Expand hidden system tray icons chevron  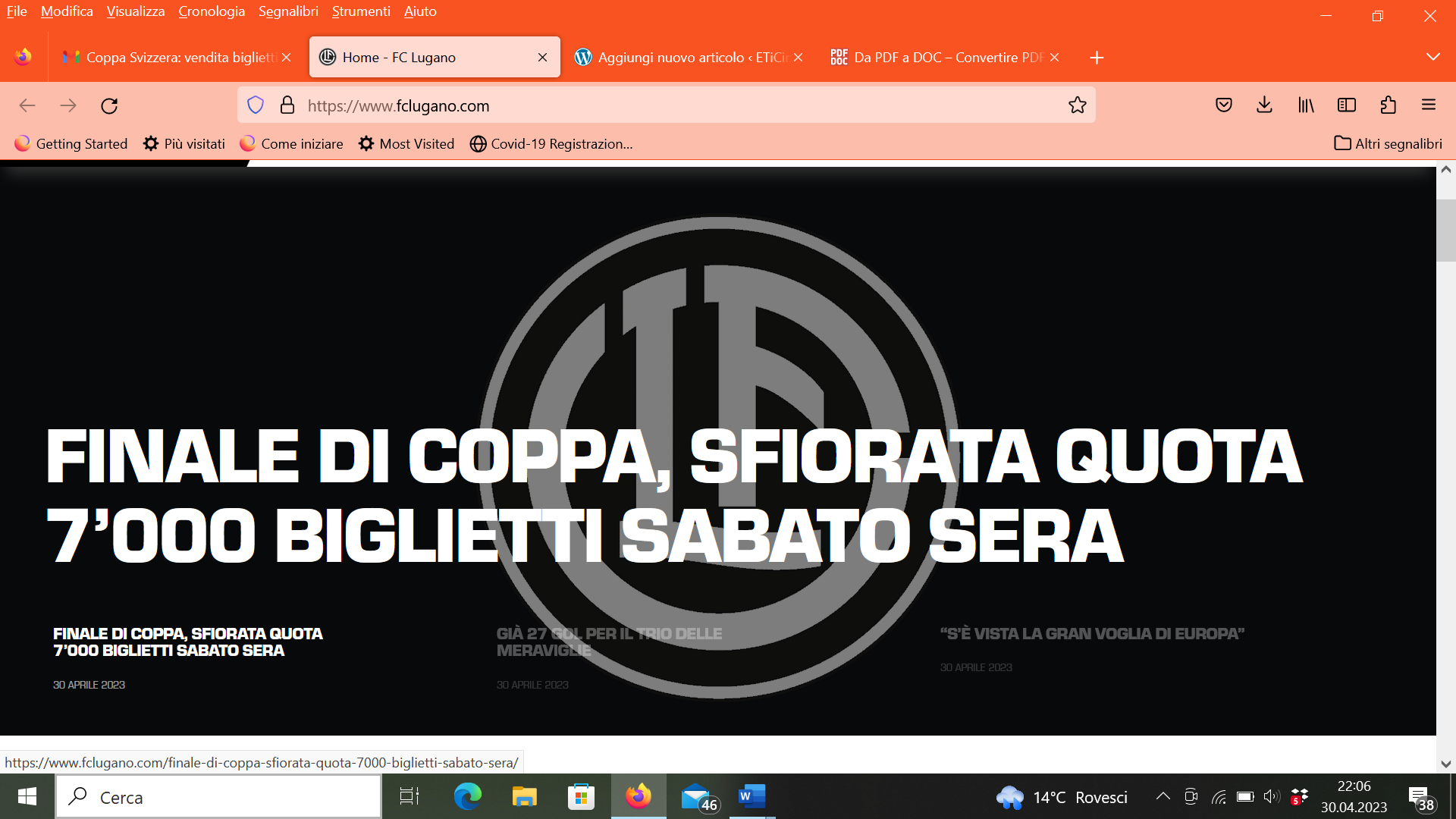(1163, 796)
